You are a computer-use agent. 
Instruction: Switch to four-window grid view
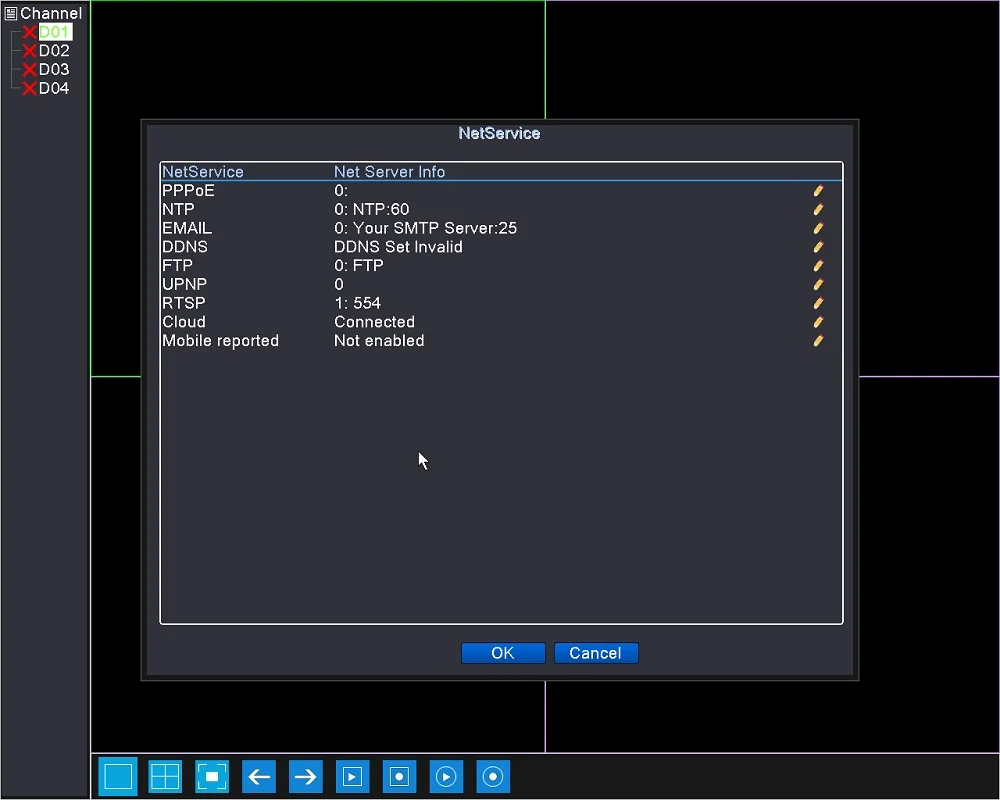pyautogui.click(x=165, y=776)
